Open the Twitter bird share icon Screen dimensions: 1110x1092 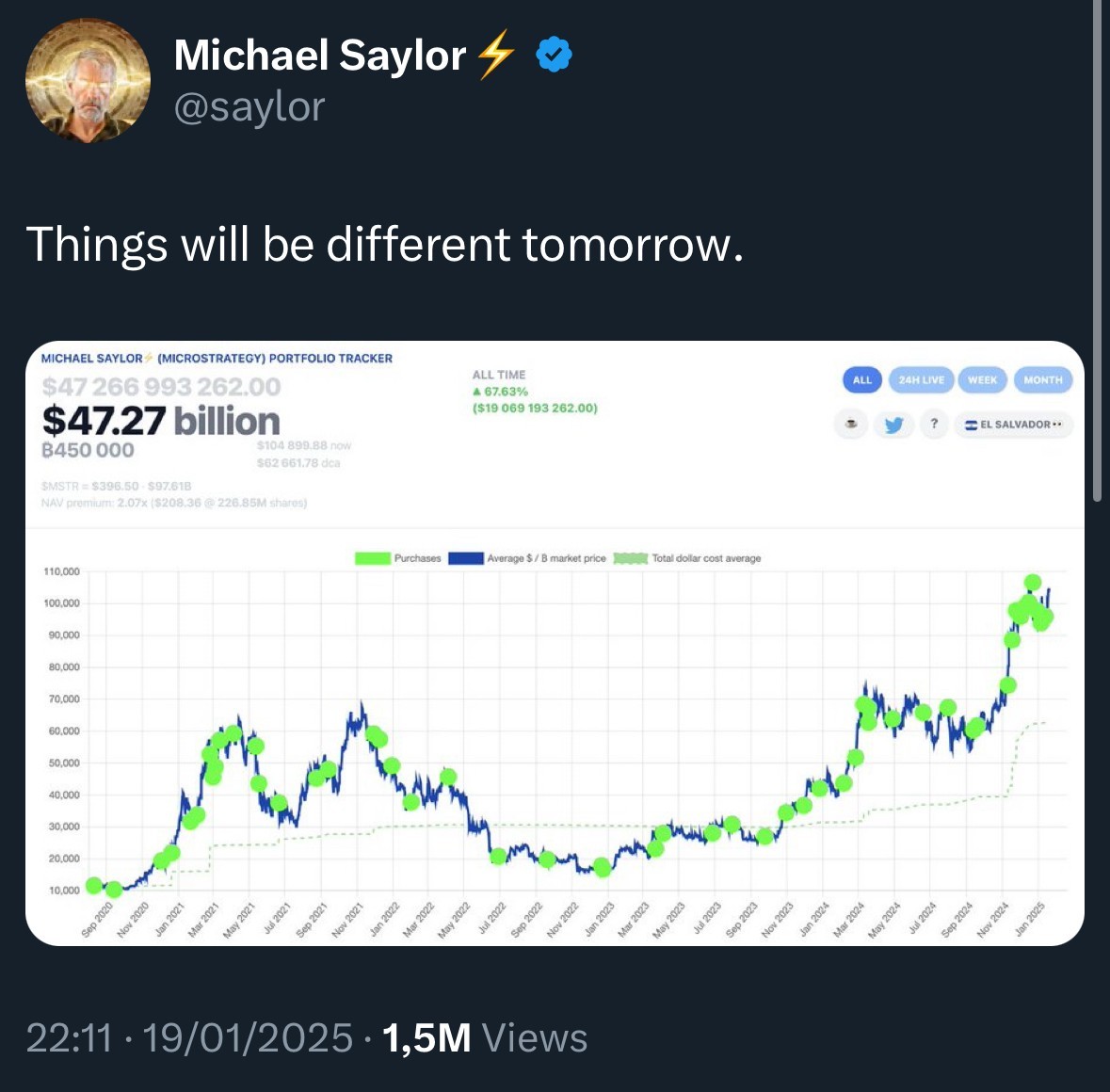click(893, 425)
